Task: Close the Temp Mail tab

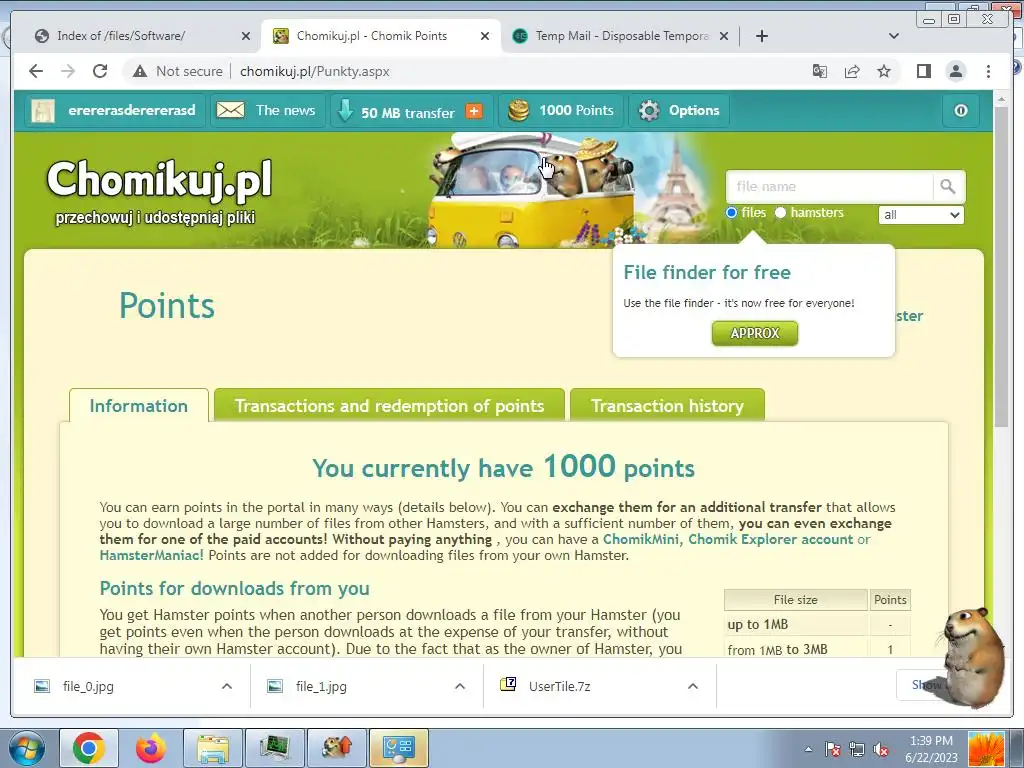Action: (724, 36)
